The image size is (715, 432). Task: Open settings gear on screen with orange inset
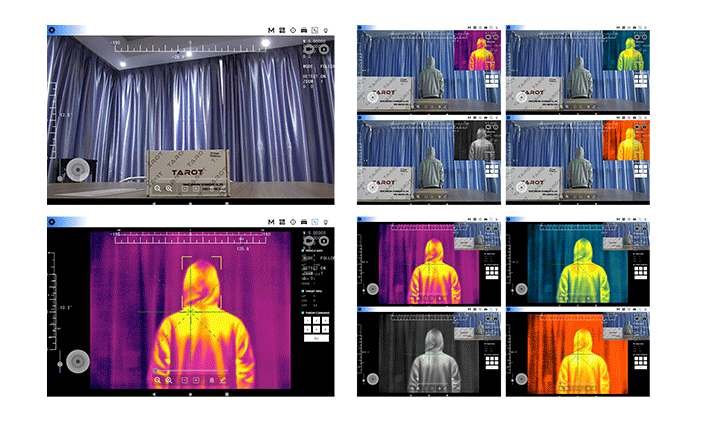[508, 118]
